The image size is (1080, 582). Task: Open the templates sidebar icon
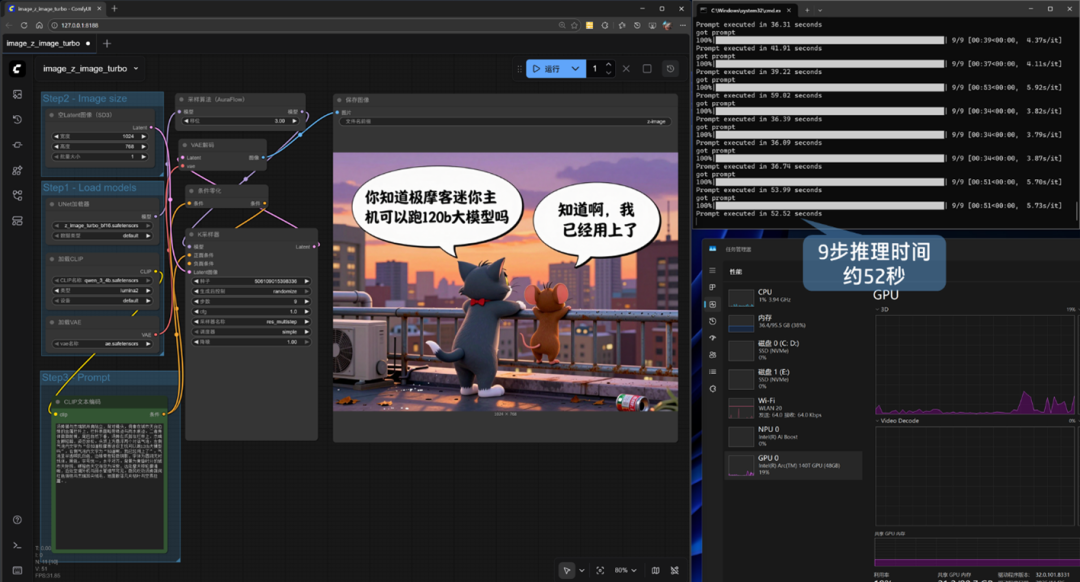tap(17, 220)
